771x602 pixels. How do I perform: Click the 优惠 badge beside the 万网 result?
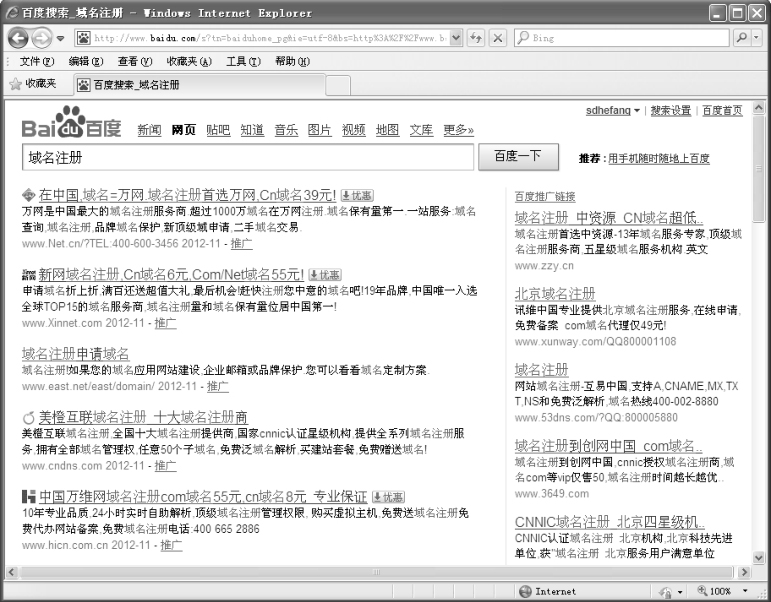click(x=357, y=196)
